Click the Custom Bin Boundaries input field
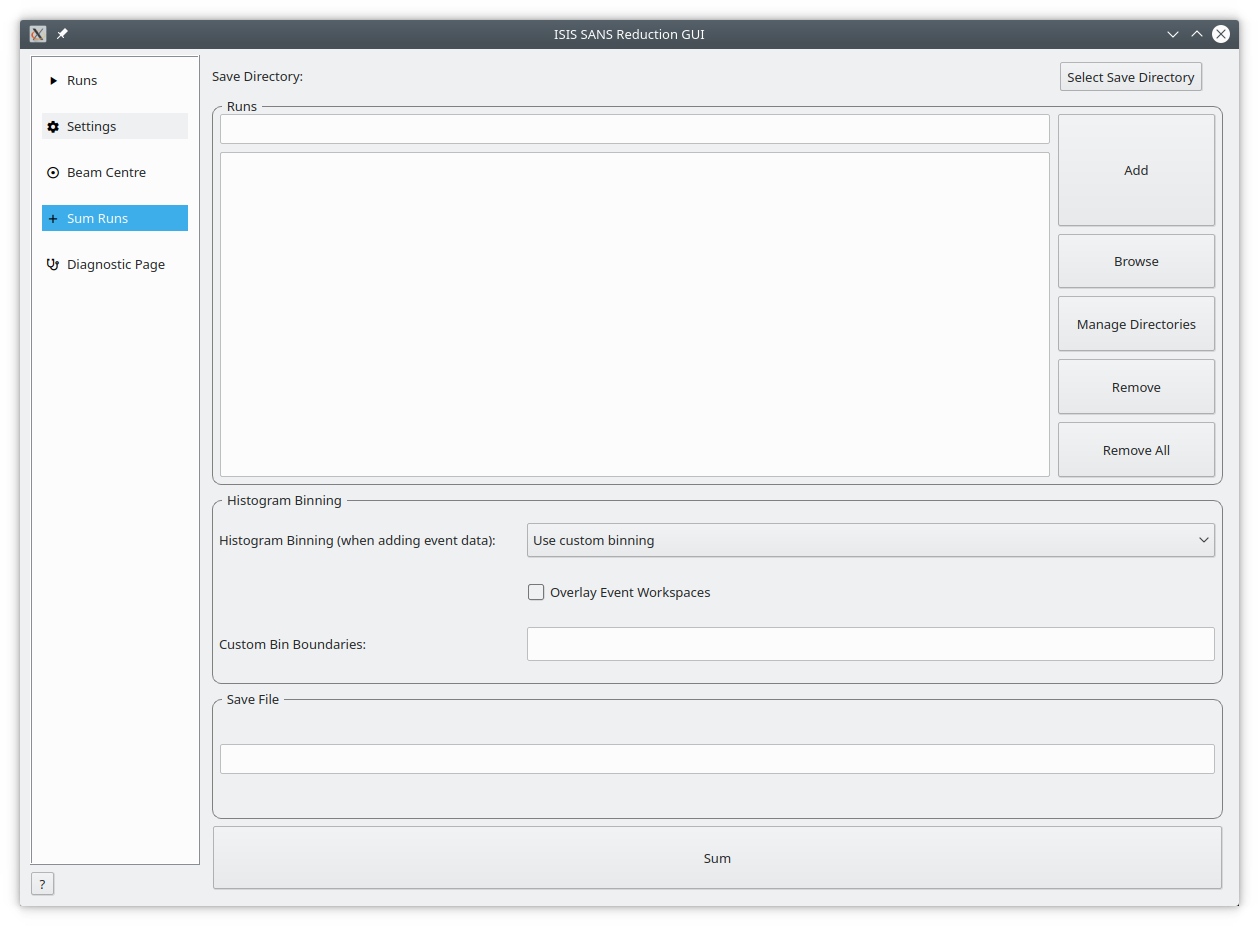 pyautogui.click(x=870, y=644)
